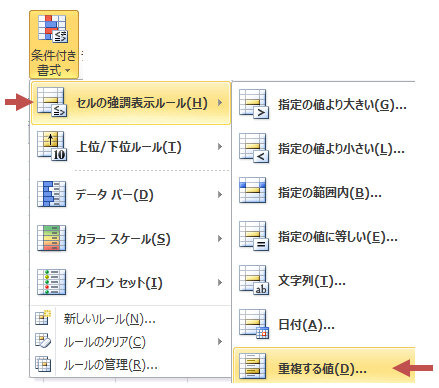Viewport: 439px width, 388px height.
Task: Select 指定の値に等しい(E)... option
Action: click(x=325, y=237)
